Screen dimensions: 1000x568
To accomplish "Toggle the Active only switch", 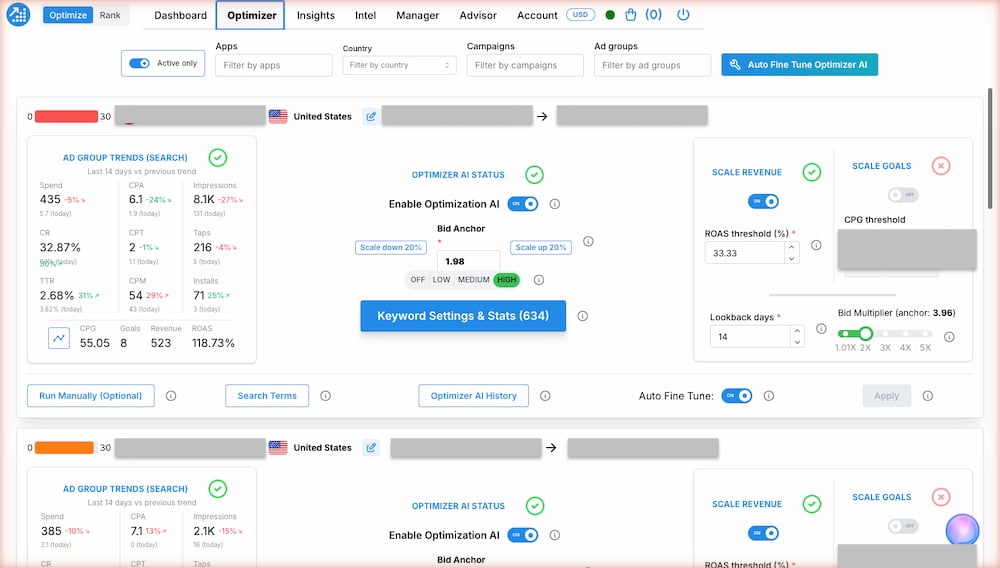I will point(139,63).
